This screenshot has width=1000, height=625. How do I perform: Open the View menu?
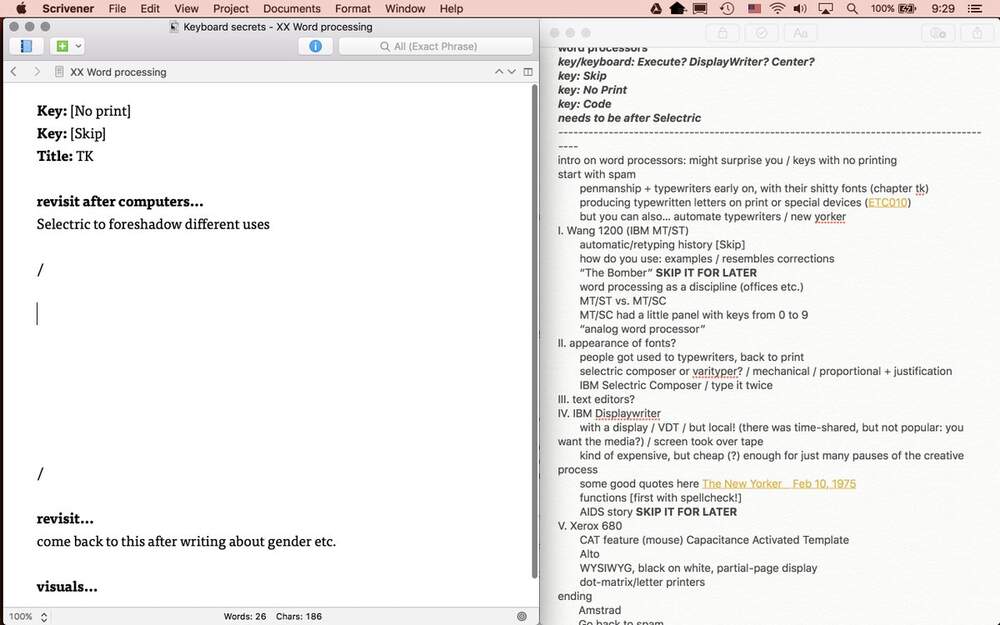click(x=186, y=8)
